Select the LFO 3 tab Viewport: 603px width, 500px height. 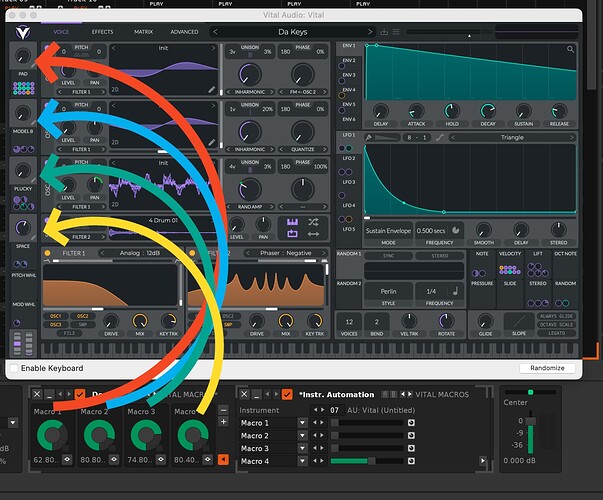pos(349,182)
